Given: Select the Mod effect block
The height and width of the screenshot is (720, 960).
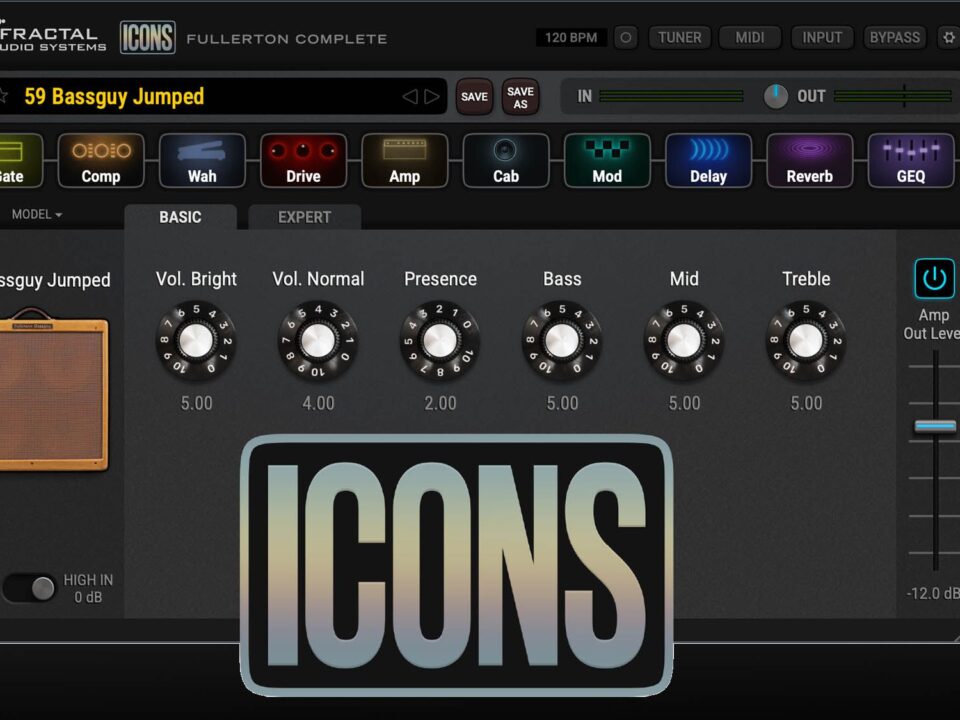Looking at the screenshot, I should point(607,160).
